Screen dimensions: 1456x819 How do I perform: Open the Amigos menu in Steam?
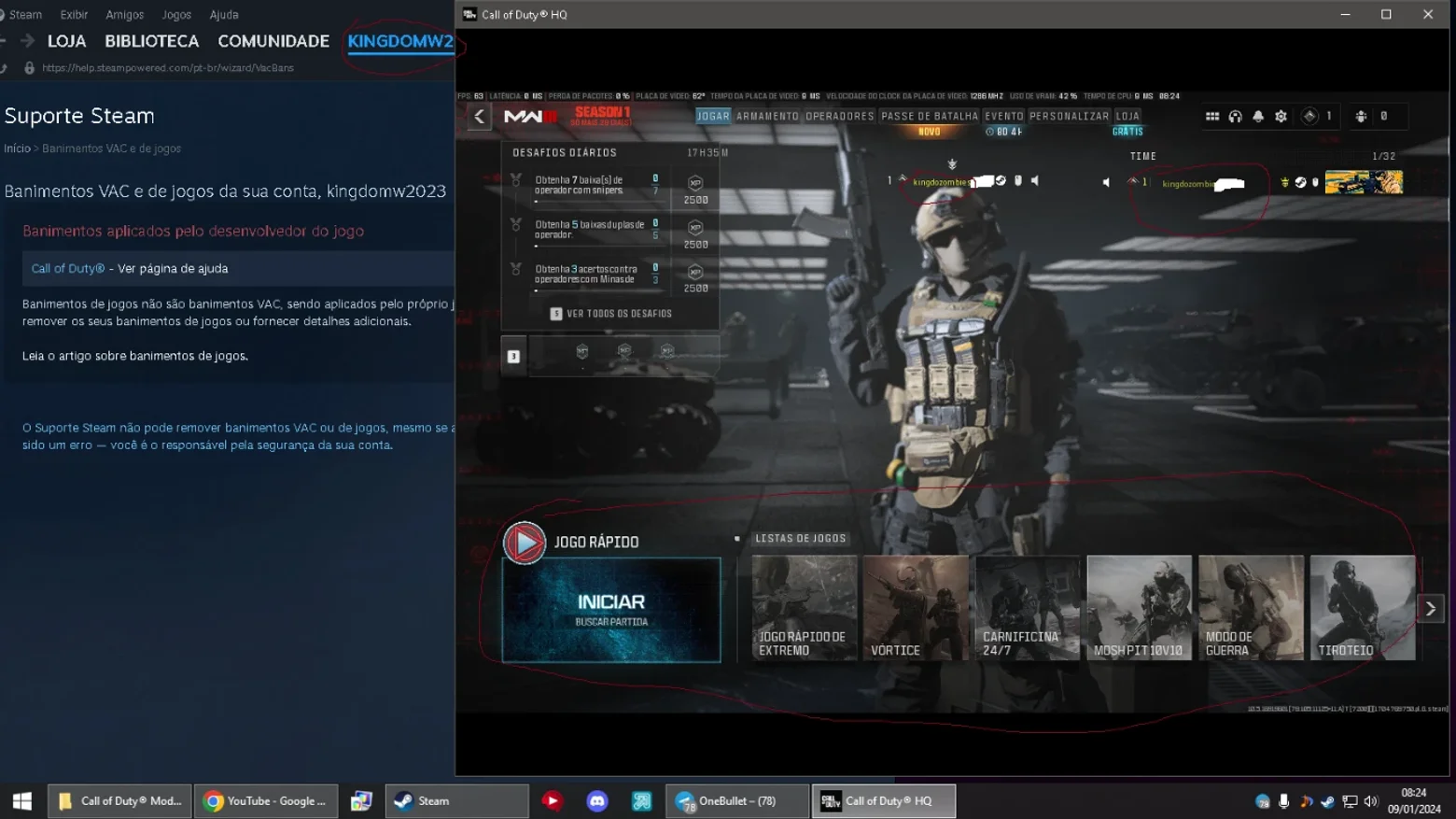pos(124,15)
